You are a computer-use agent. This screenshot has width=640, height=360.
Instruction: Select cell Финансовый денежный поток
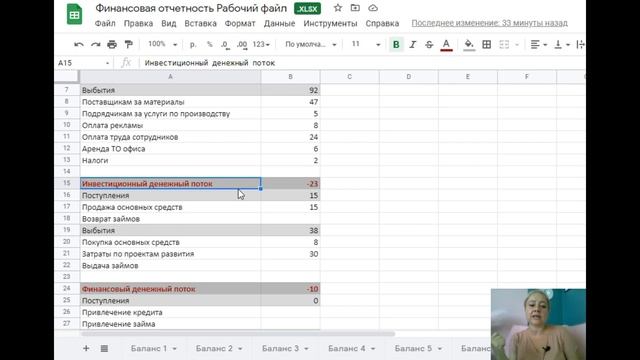click(x=170, y=289)
